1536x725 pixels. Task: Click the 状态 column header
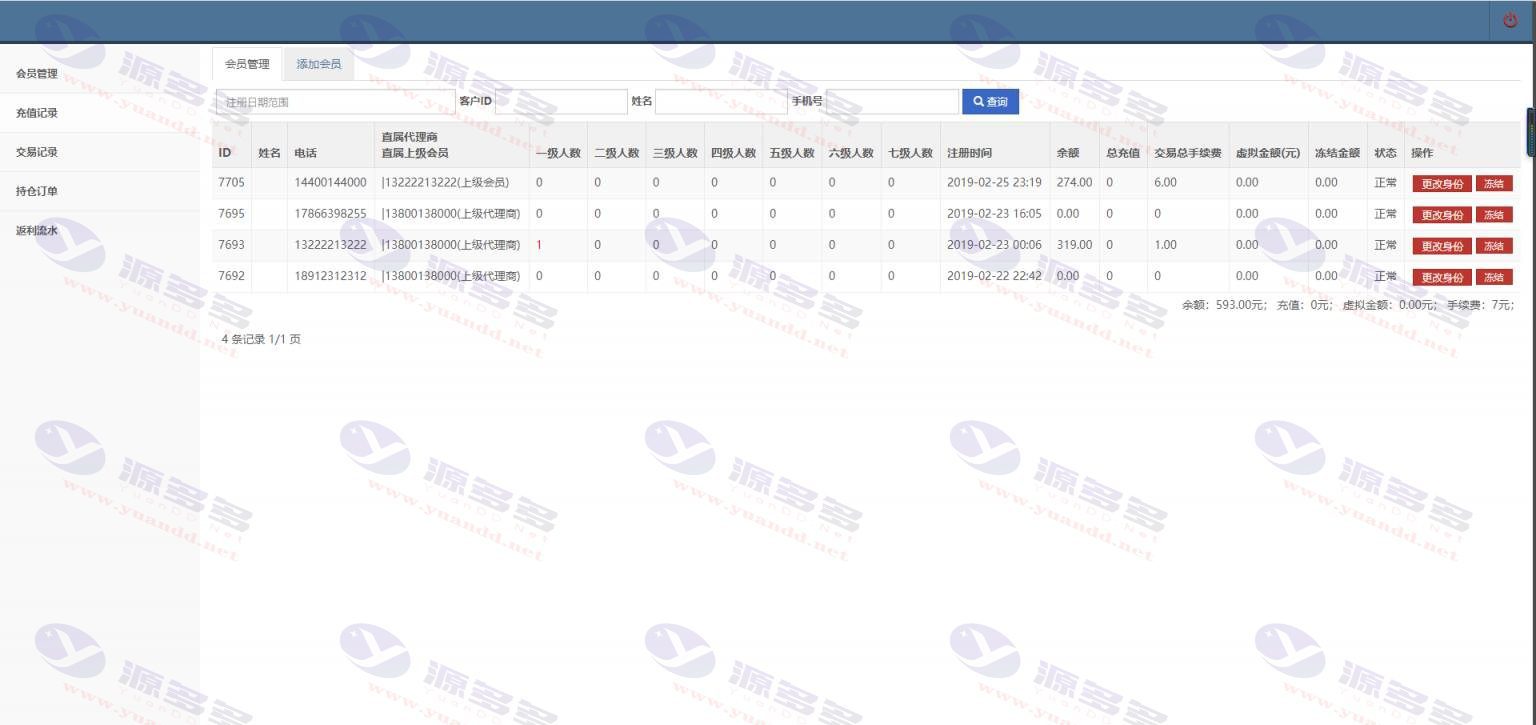coord(1385,153)
